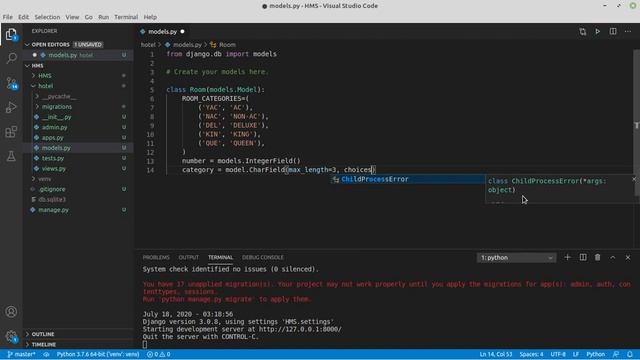Select Python interpreter in status bar
This screenshot has width=640, height=360.
(x=98, y=354)
